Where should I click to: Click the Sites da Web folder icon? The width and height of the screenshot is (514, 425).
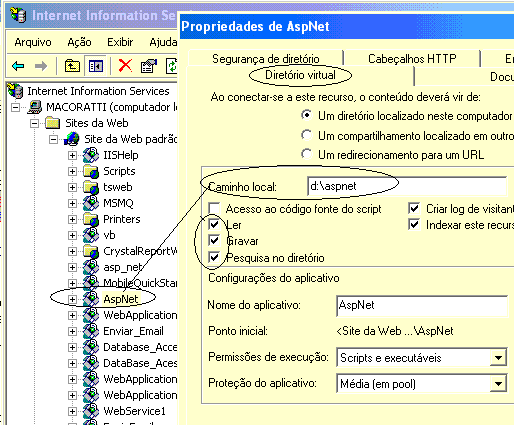(x=53, y=123)
